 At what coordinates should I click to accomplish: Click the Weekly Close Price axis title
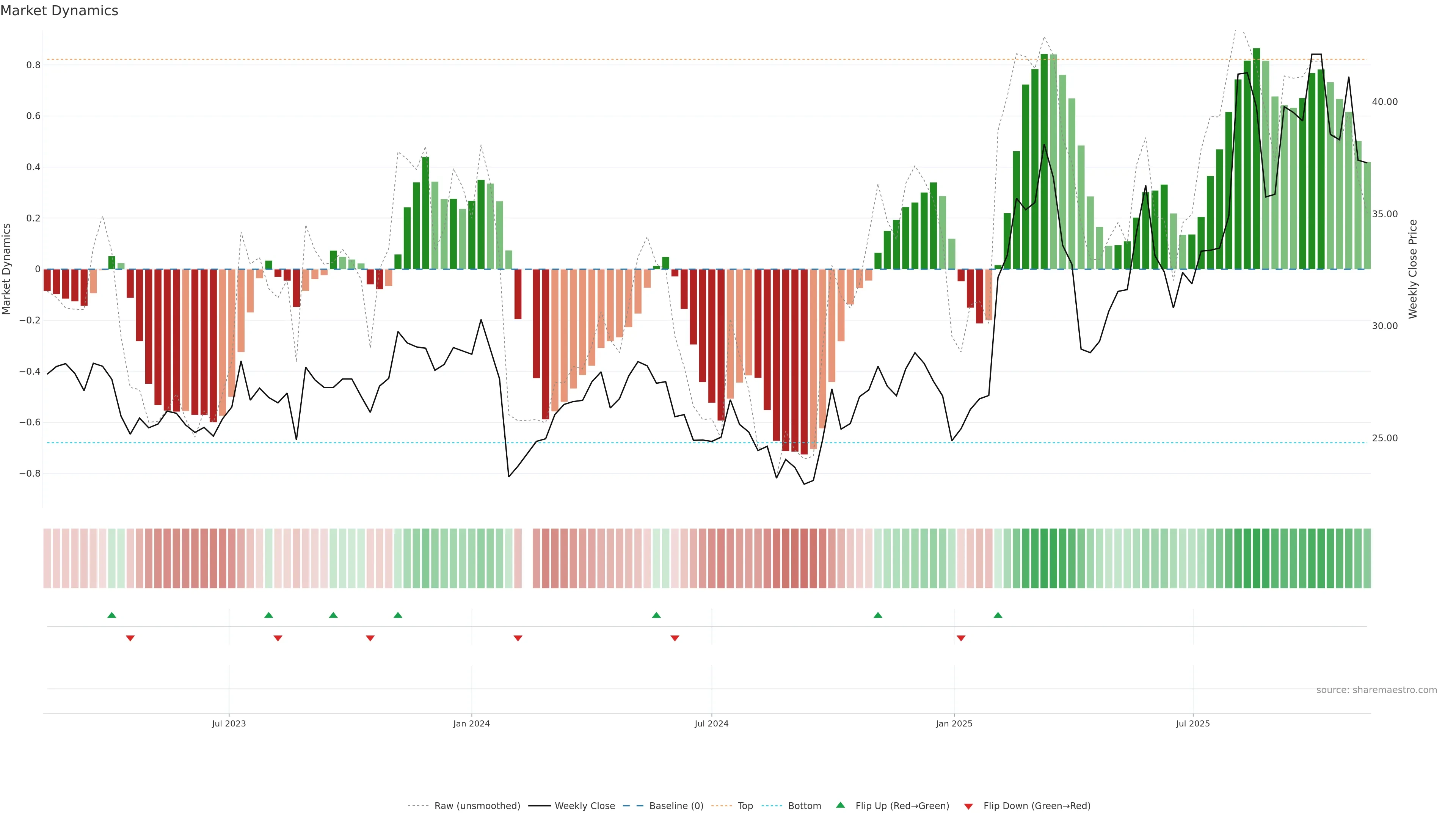coord(1413,269)
